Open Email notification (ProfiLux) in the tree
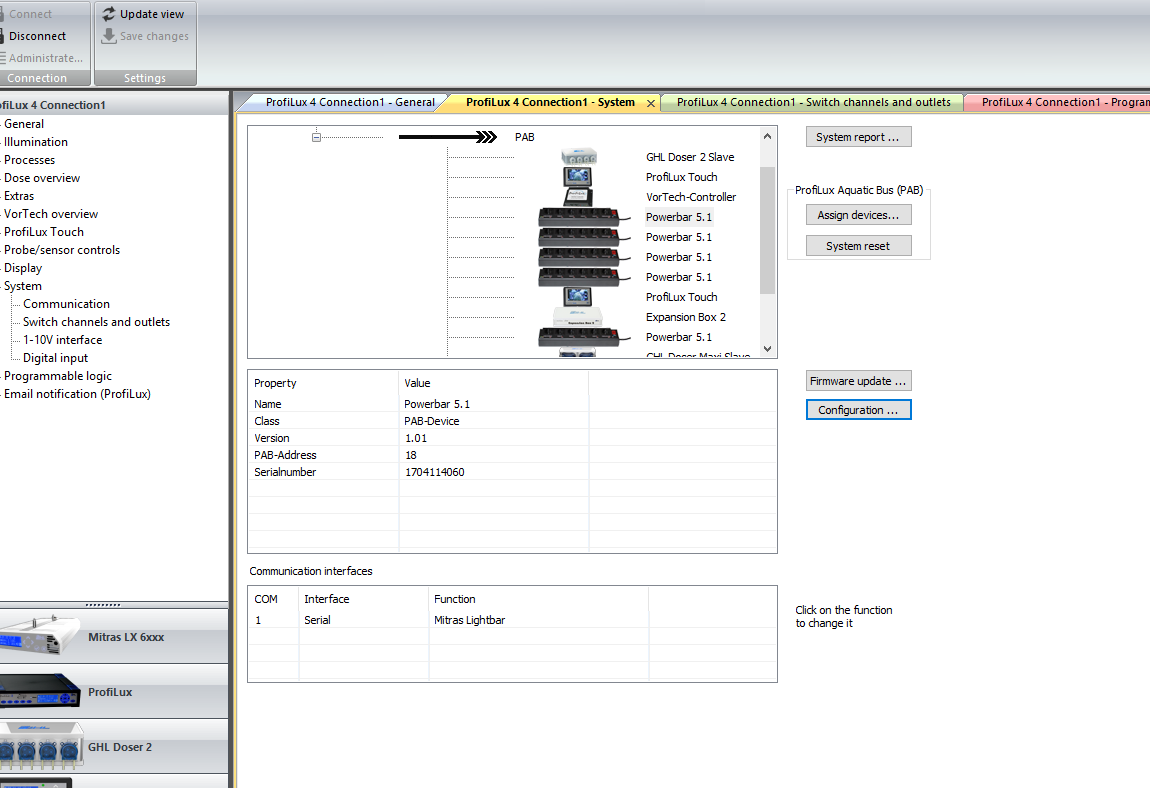This screenshot has width=1150, height=788. point(77,393)
